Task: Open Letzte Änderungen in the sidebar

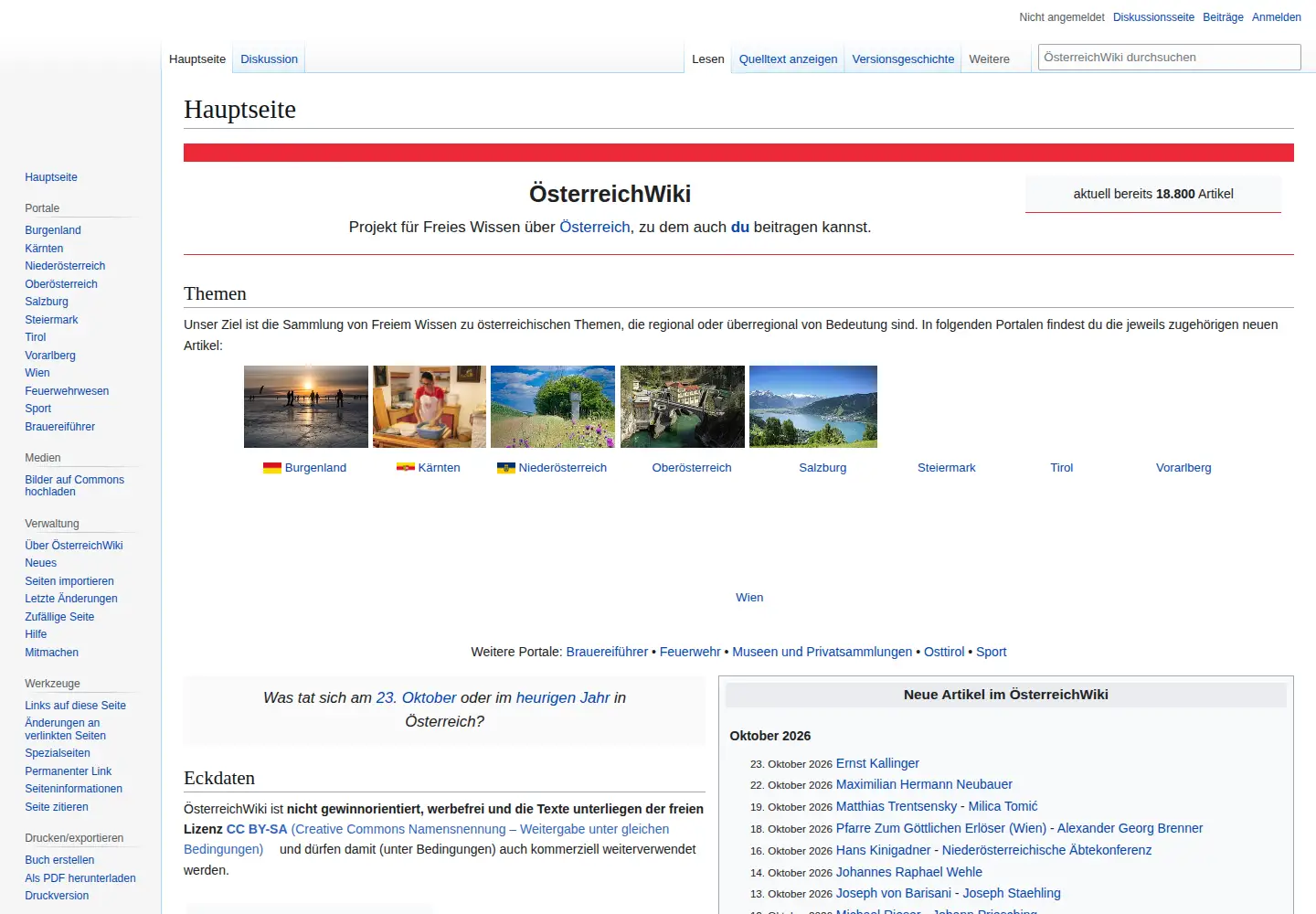Action: [x=71, y=599]
